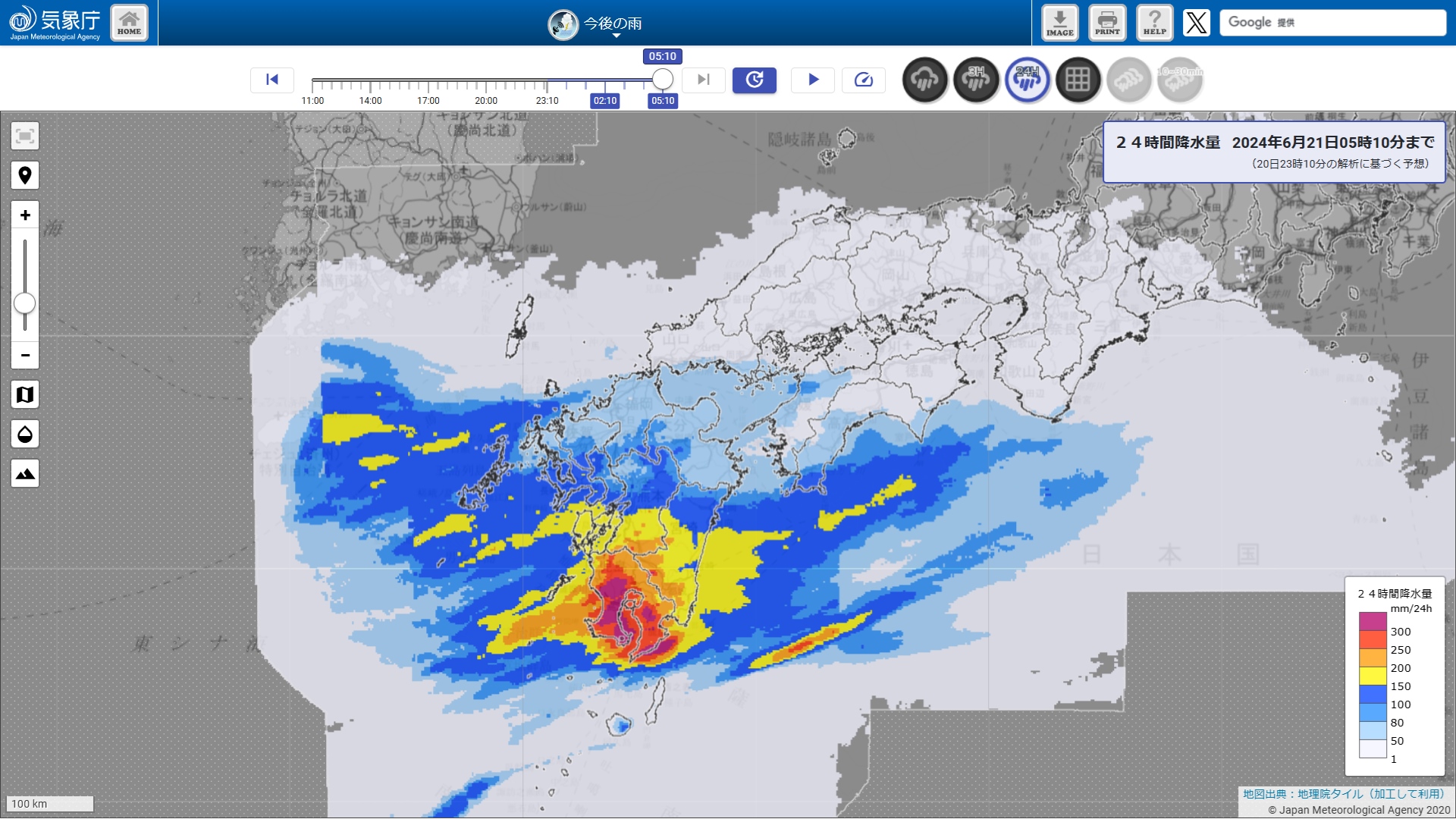The width and height of the screenshot is (1456, 819).
Task: Open the color opacity droplet settings
Action: (x=25, y=435)
